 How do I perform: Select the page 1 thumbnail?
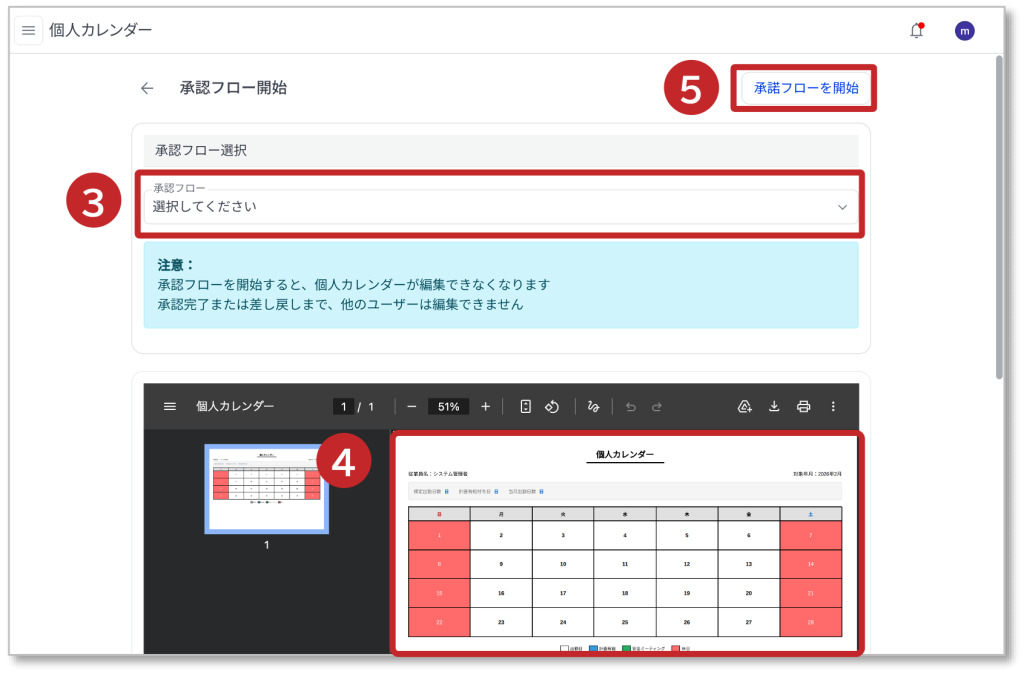click(x=266, y=489)
